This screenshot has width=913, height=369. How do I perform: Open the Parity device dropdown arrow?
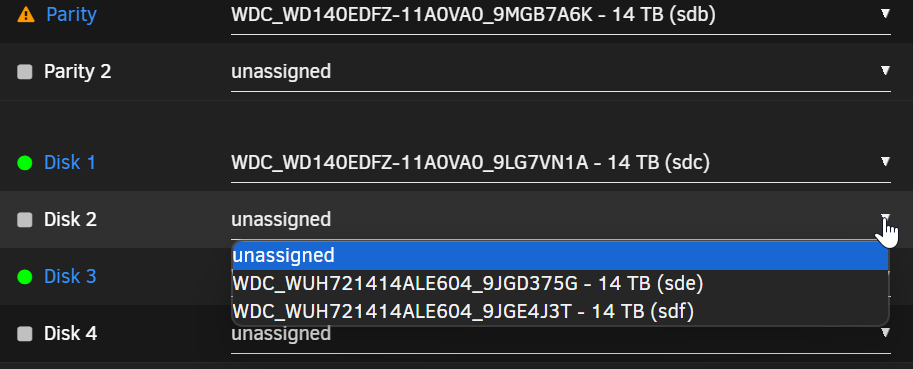885,13
